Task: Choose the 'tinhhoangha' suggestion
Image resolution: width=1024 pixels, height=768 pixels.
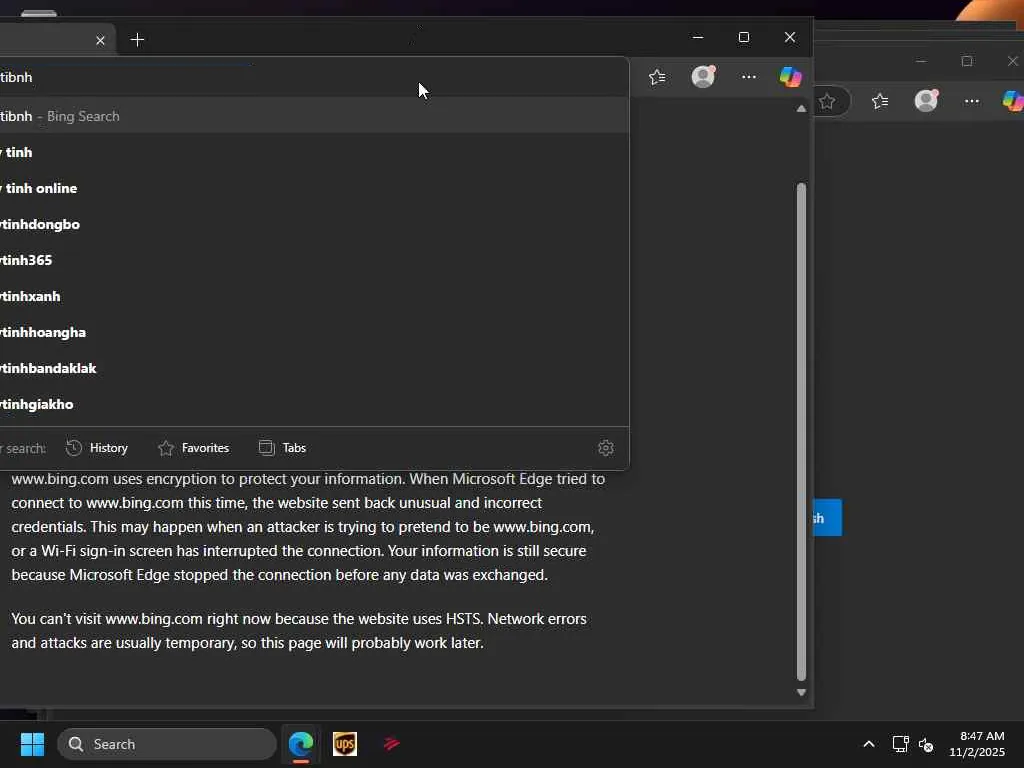Action: pyautogui.click(x=313, y=332)
